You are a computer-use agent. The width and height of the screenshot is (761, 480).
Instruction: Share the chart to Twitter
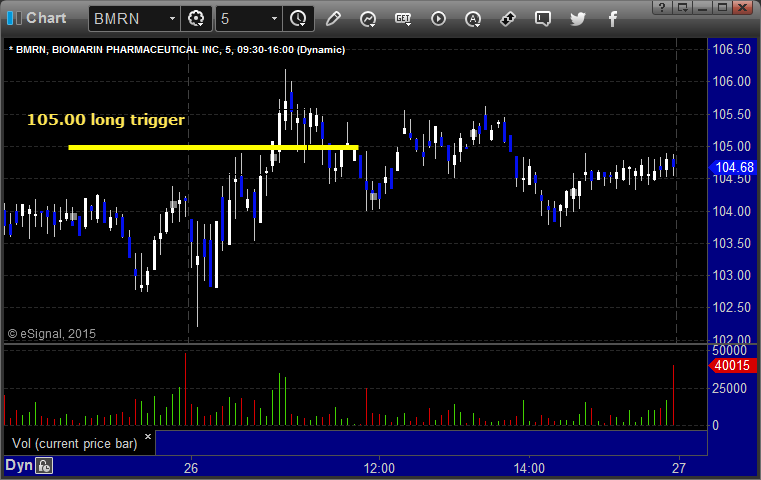click(x=578, y=19)
